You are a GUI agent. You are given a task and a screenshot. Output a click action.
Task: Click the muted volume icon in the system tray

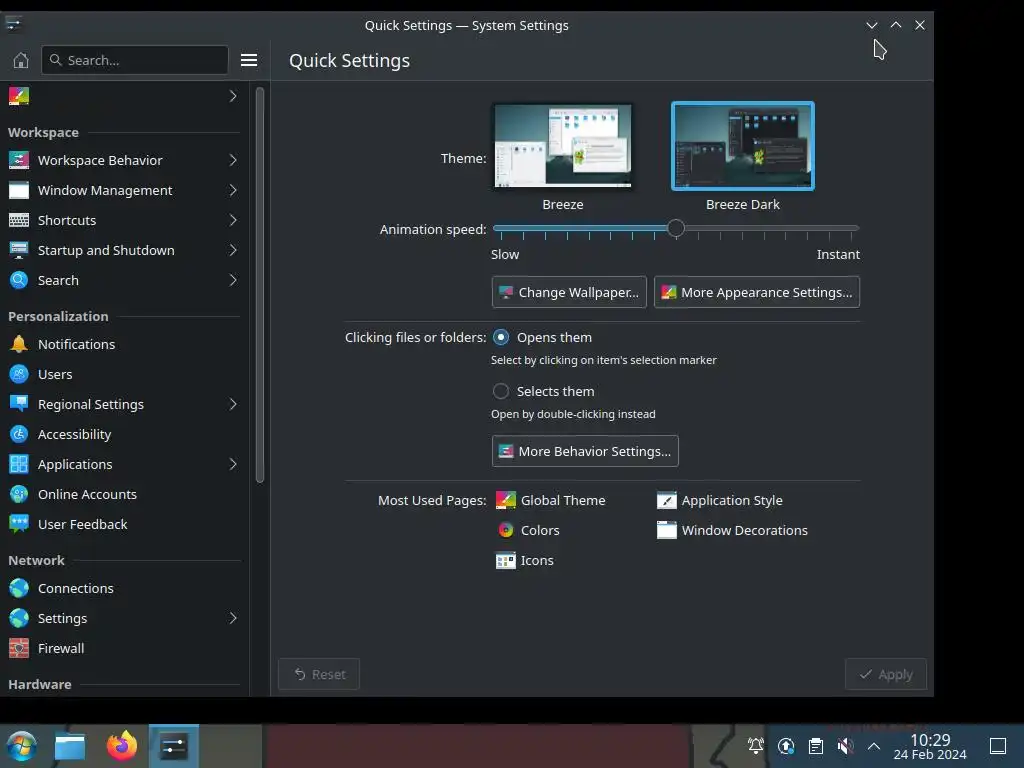845,746
